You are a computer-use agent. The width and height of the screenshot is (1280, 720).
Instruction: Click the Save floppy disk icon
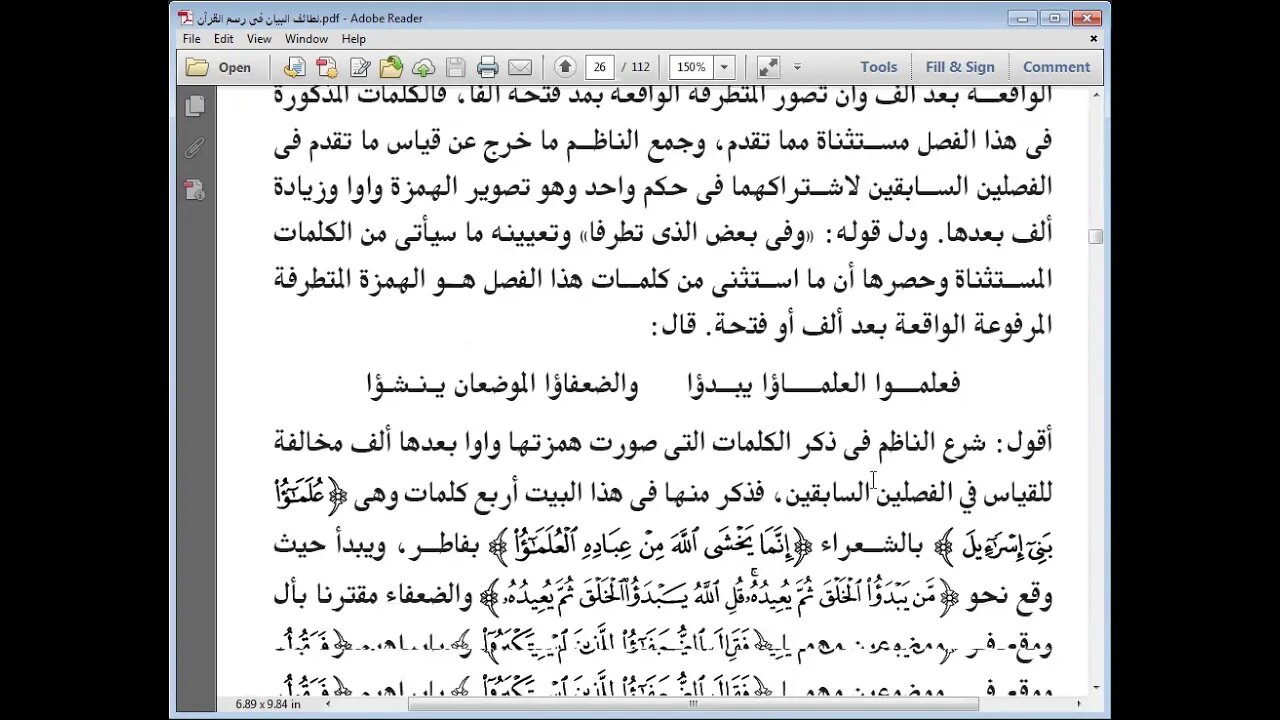click(x=455, y=67)
